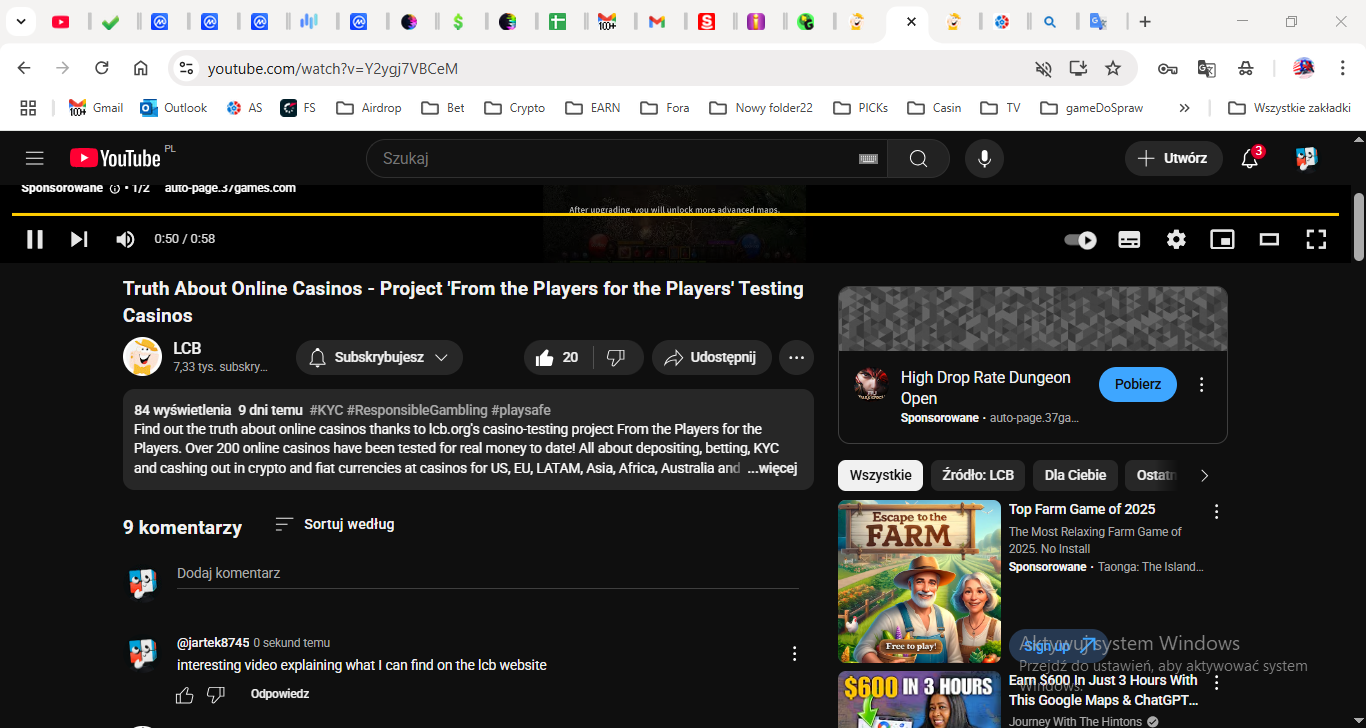Show more filter chips with arrow
1366x728 pixels.
pos(1204,475)
